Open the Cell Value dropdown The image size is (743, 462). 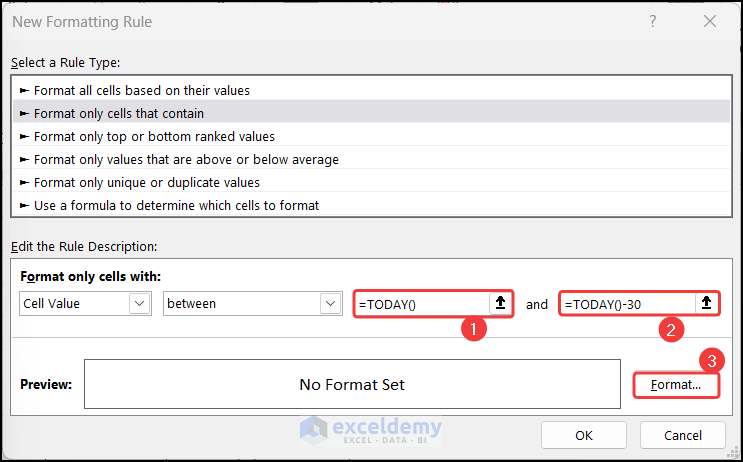click(x=140, y=304)
